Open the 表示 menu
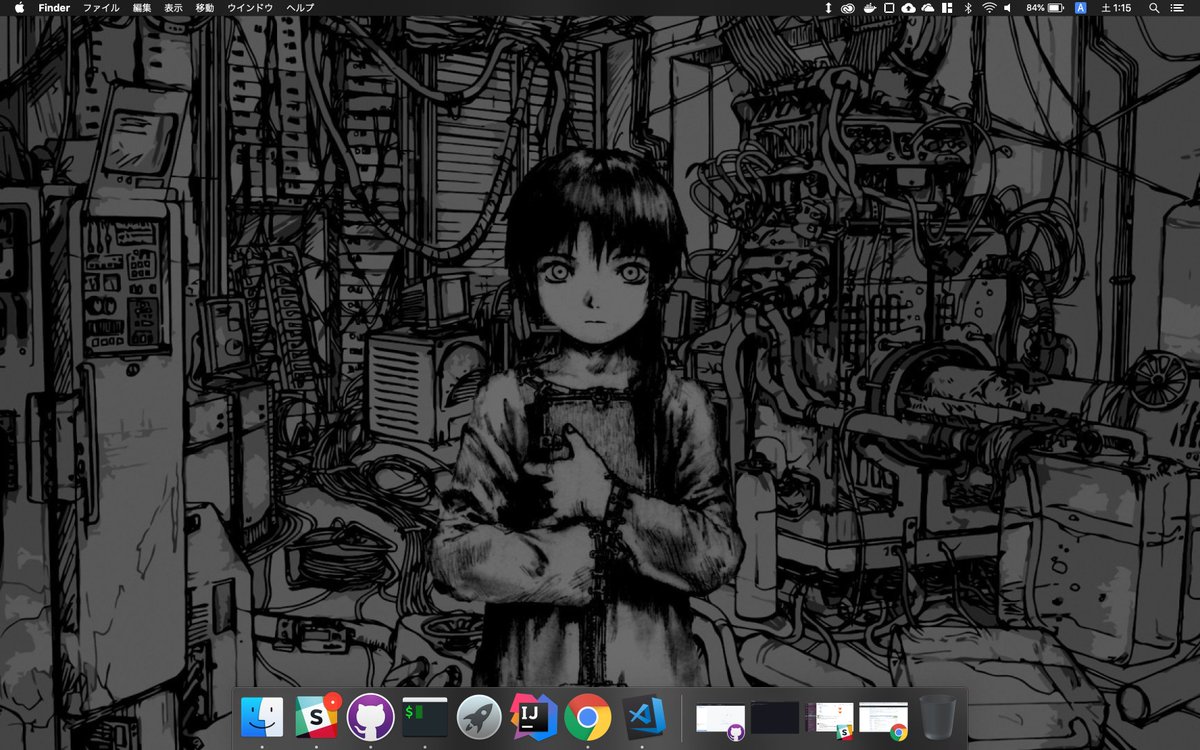This screenshot has width=1200, height=750. coord(173,8)
